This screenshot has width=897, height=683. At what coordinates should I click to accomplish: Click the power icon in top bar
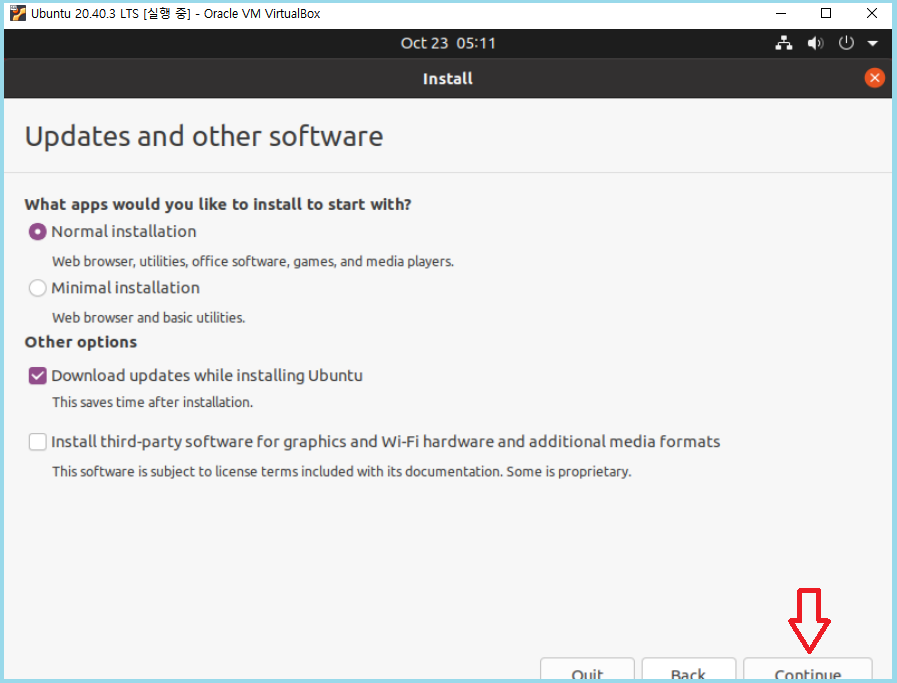pos(846,43)
